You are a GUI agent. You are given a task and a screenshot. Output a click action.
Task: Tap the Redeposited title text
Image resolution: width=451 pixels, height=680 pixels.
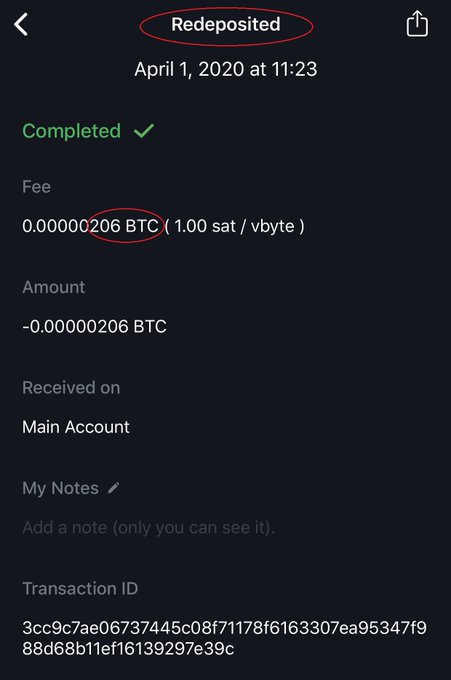[226, 24]
